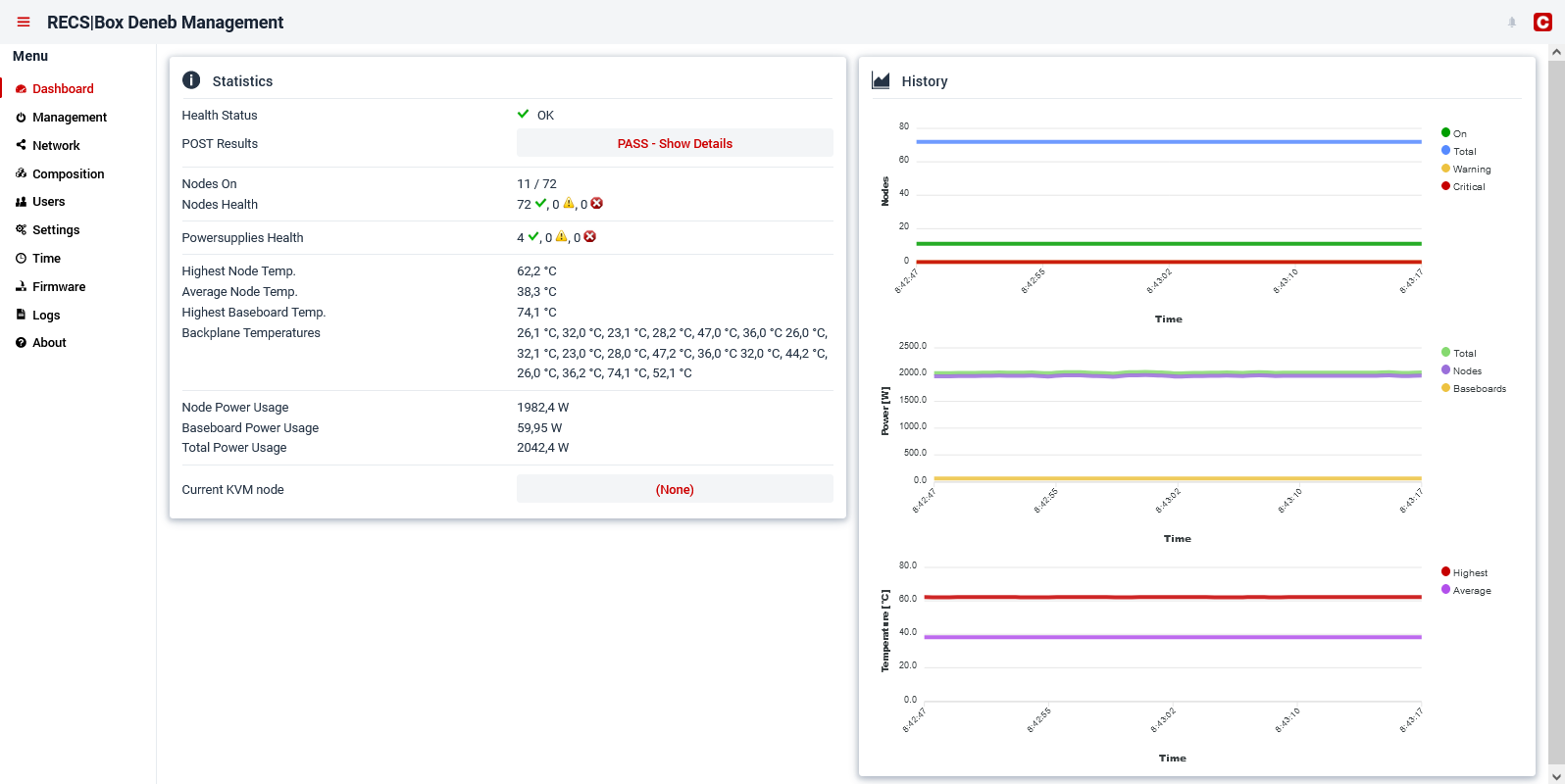Image resolution: width=1565 pixels, height=784 pixels.
Task: Open the hamburger menu icon
Action: click(24, 22)
